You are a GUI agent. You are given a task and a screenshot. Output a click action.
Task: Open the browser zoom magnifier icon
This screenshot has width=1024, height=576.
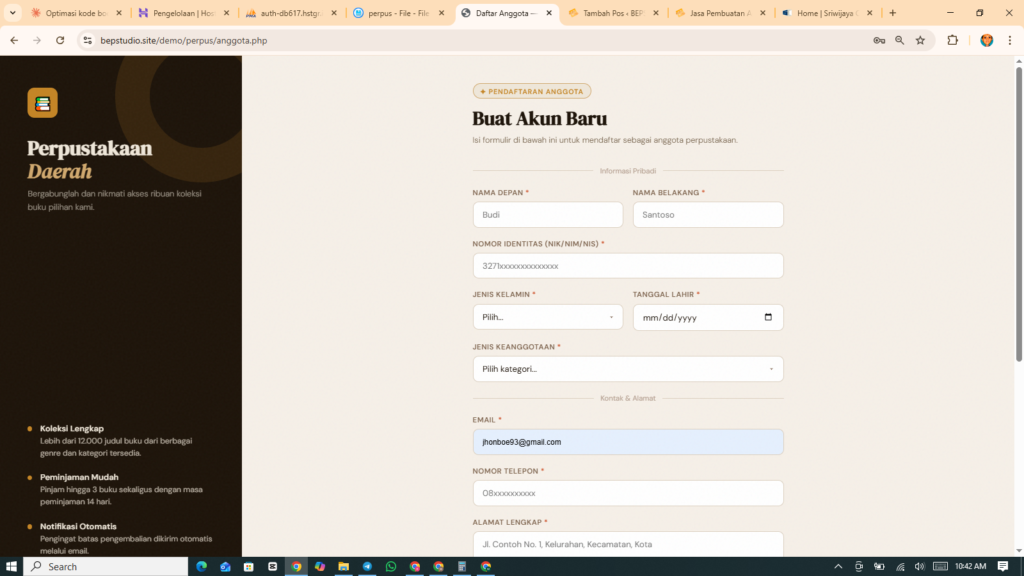(899, 40)
